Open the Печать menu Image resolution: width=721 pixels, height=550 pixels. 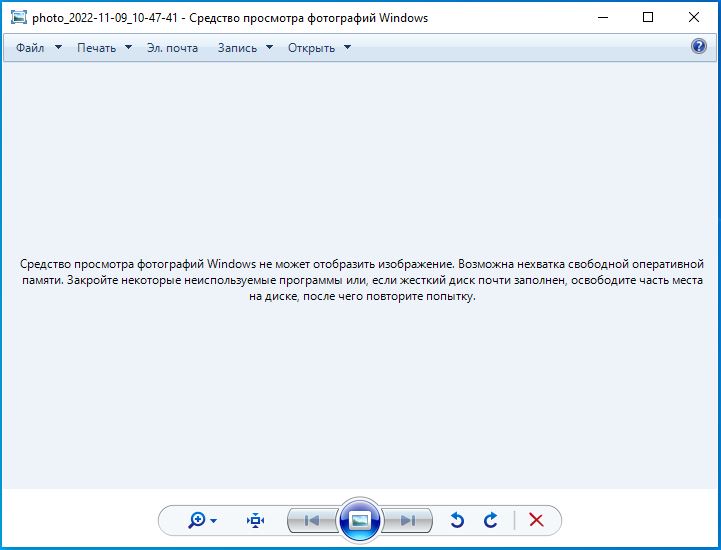click(96, 48)
